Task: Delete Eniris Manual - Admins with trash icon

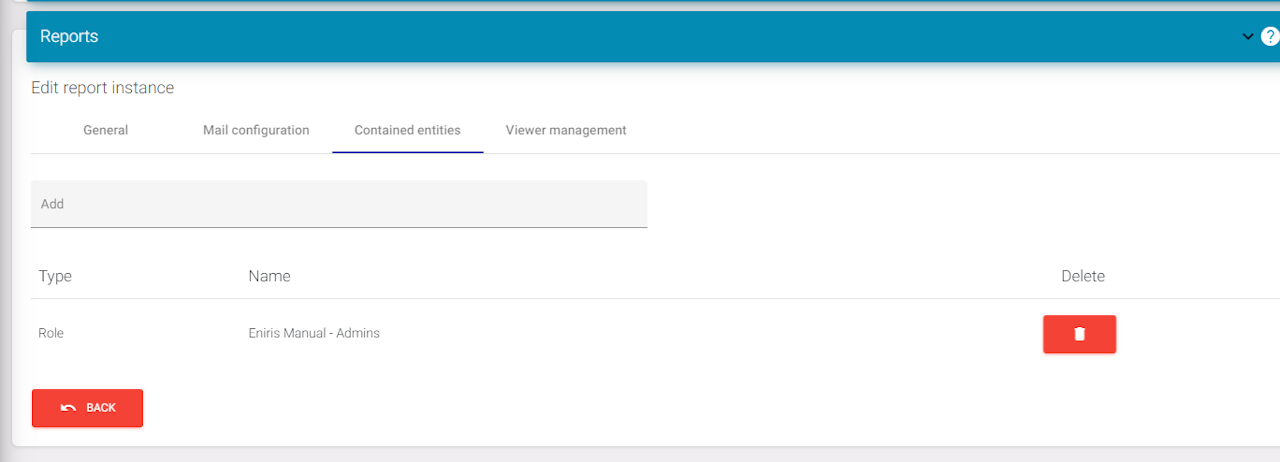Action: tap(1079, 334)
